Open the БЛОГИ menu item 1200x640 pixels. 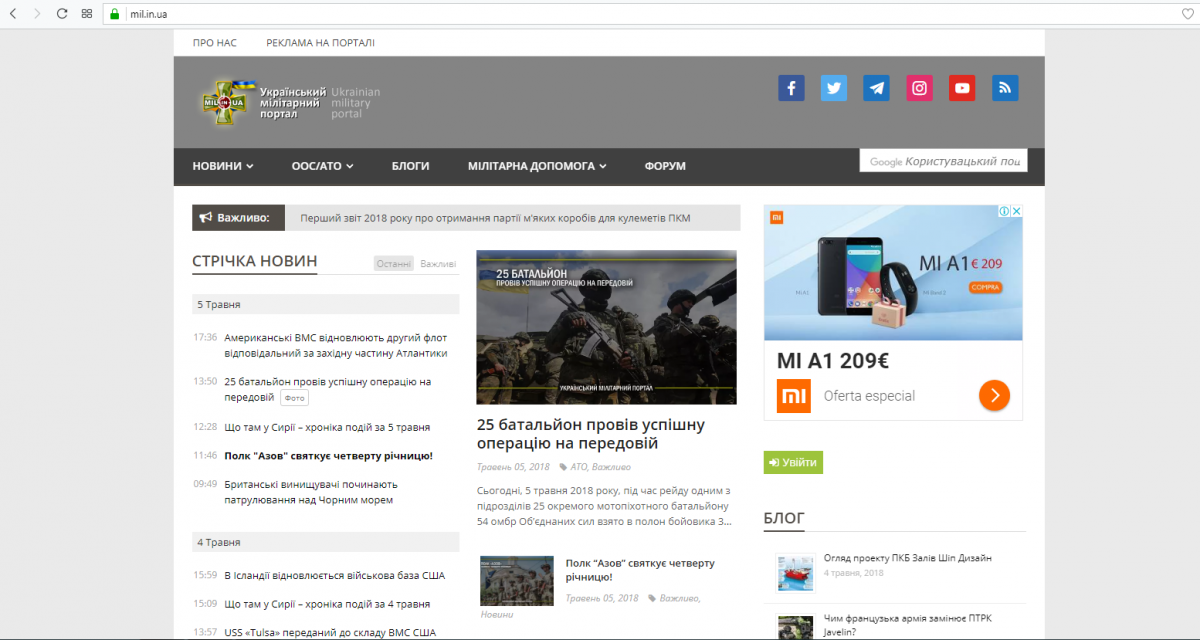pyautogui.click(x=410, y=166)
